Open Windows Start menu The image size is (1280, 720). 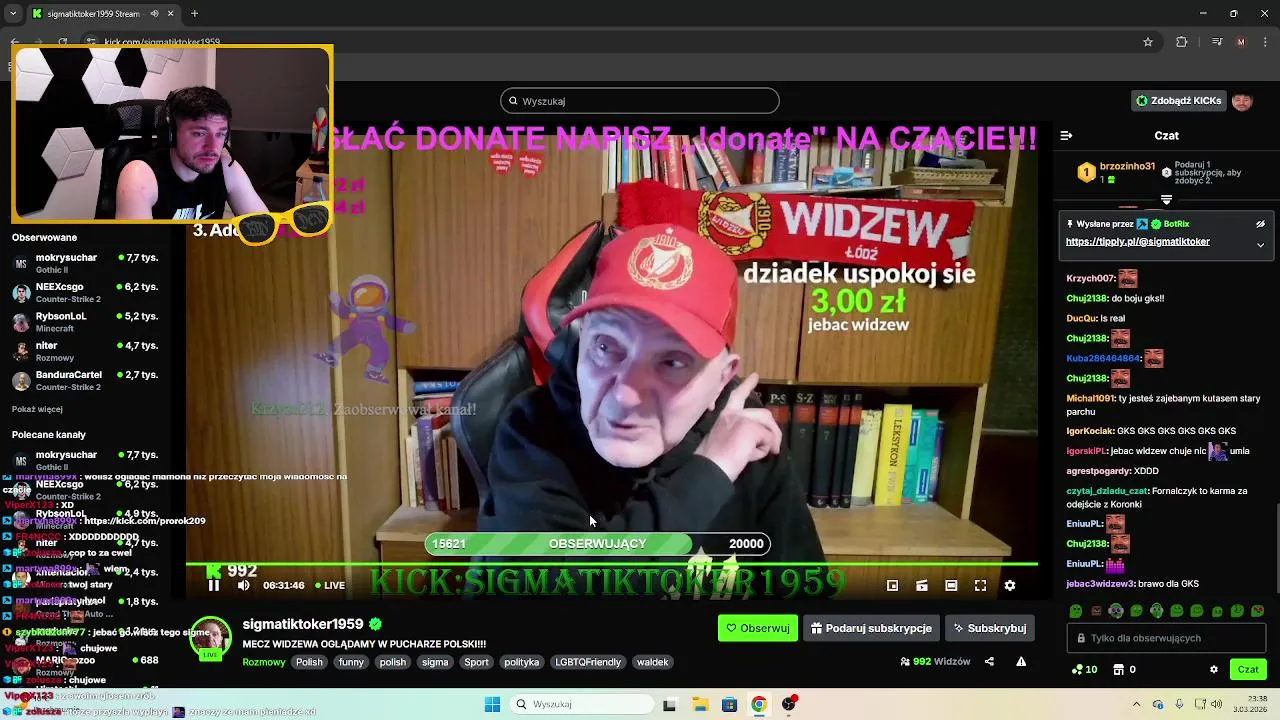click(x=492, y=705)
